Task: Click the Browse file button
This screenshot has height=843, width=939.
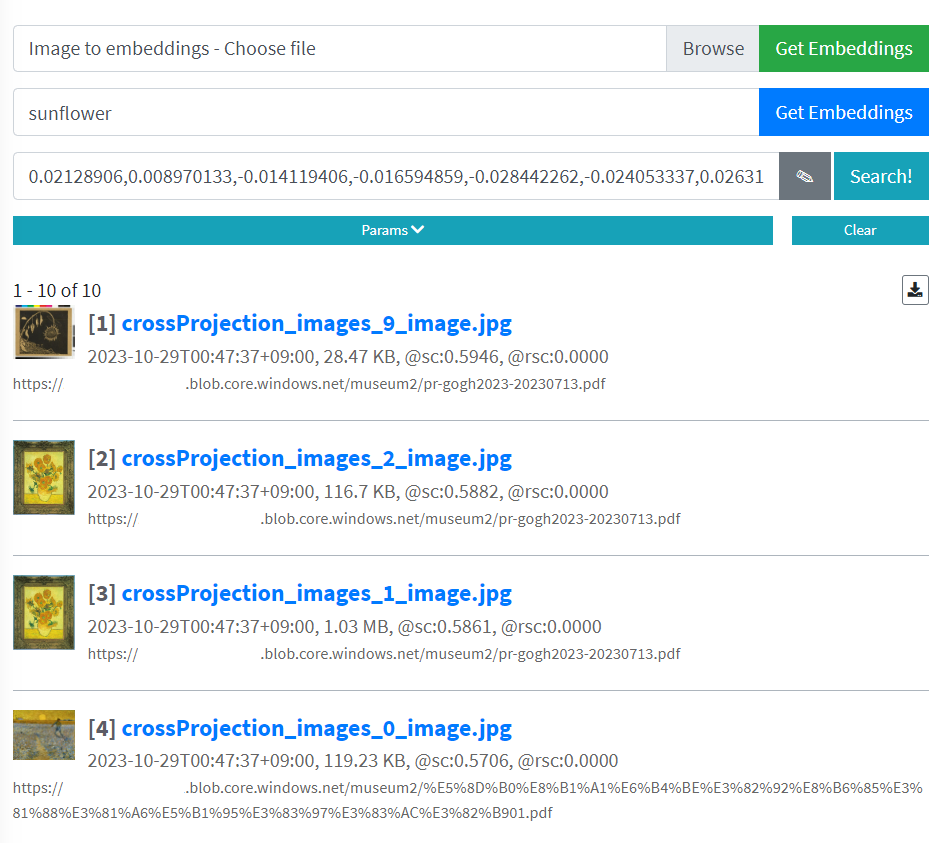Action: tap(713, 48)
